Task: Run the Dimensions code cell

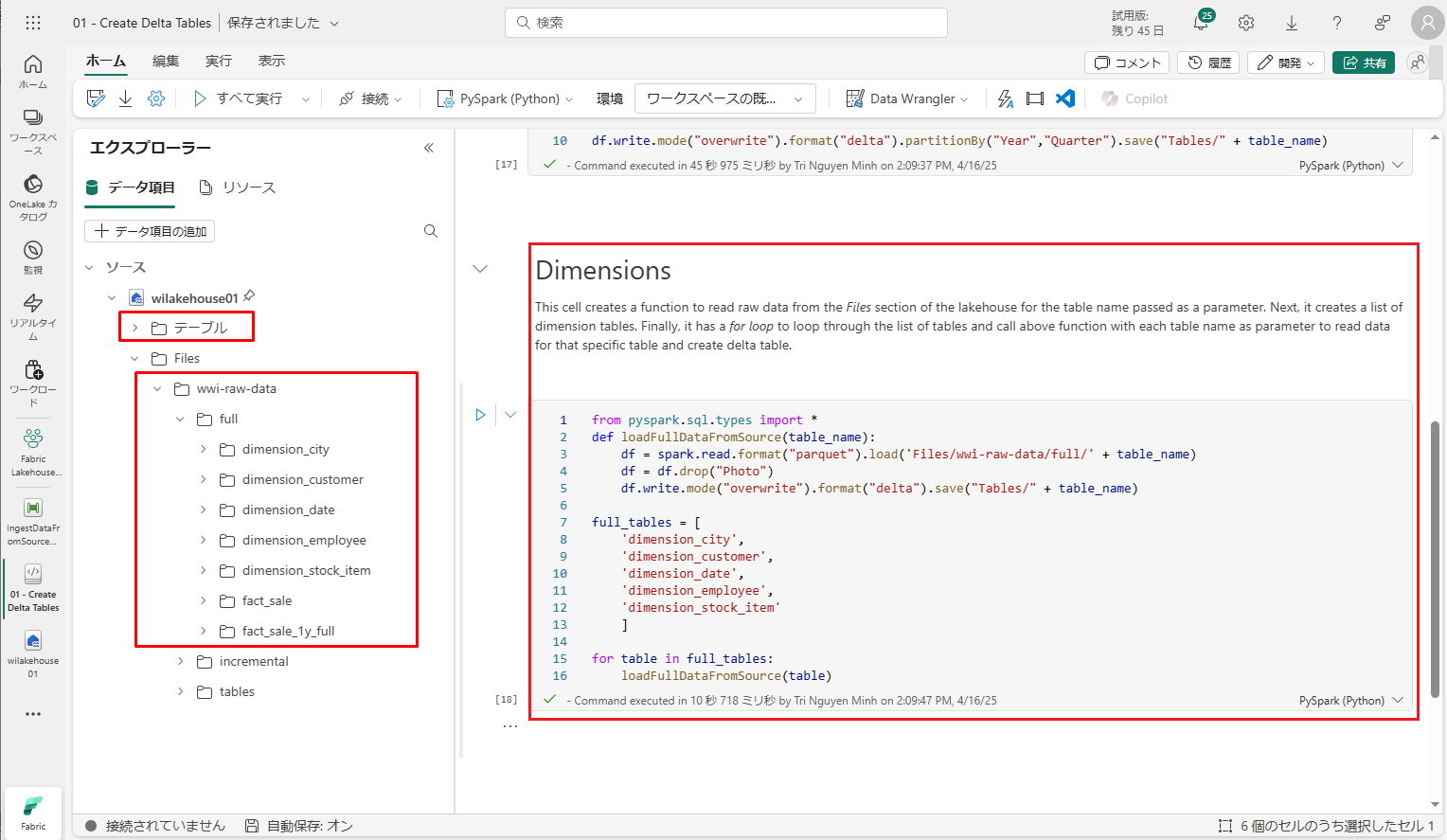Action: pyautogui.click(x=480, y=415)
